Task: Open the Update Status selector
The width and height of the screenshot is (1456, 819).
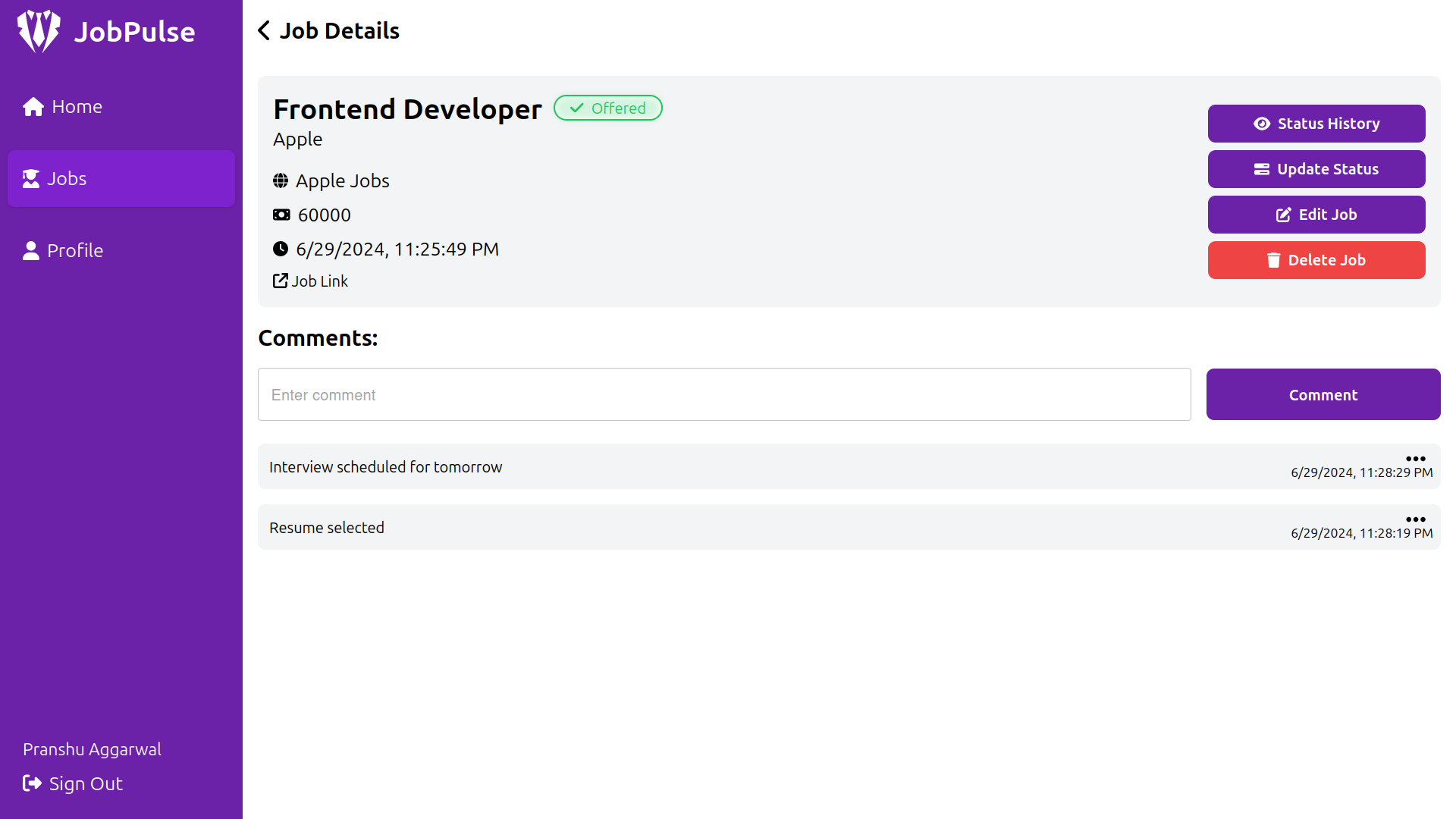Action: tap(1316, 169)
